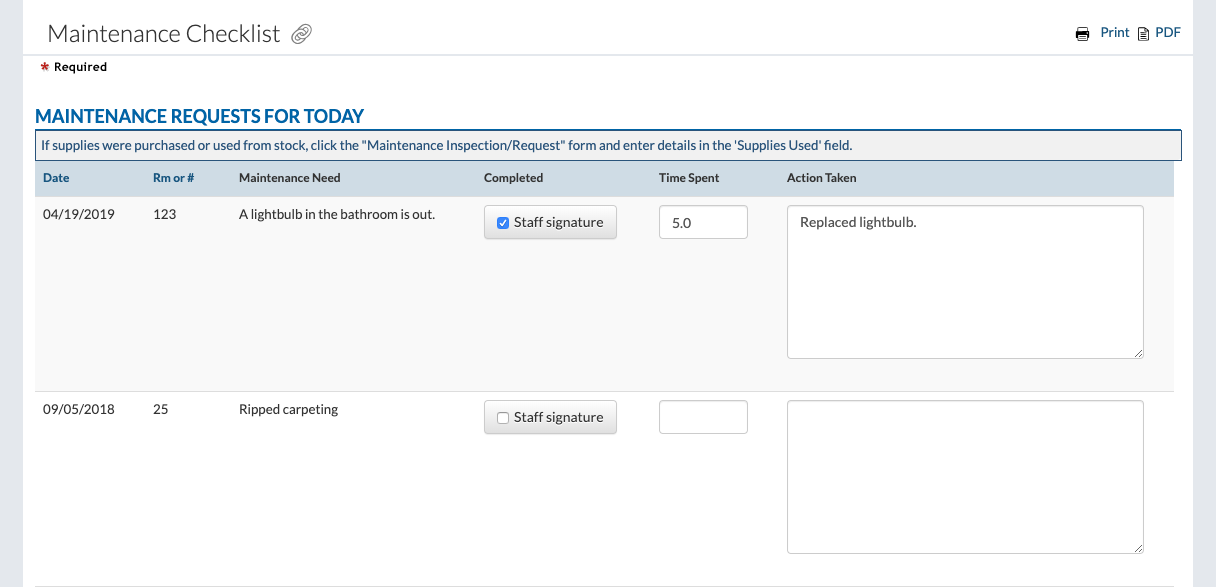1216x587 pixels.
Task: Click the Time Spent field containing 5.0
Action: pyautogui.click(x=703, y=222)
